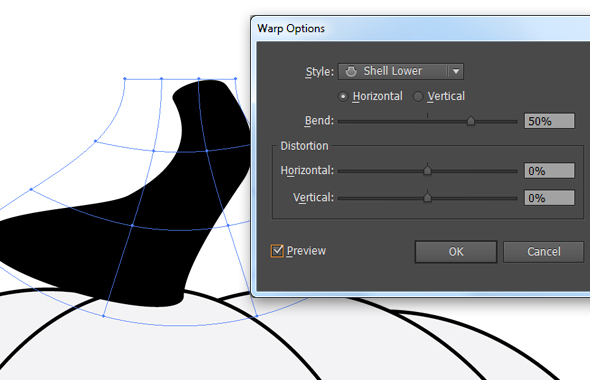Viewport: 590px width, 380px height.
Task: Confirm warp with the OK button
Action: pos(456,252)
